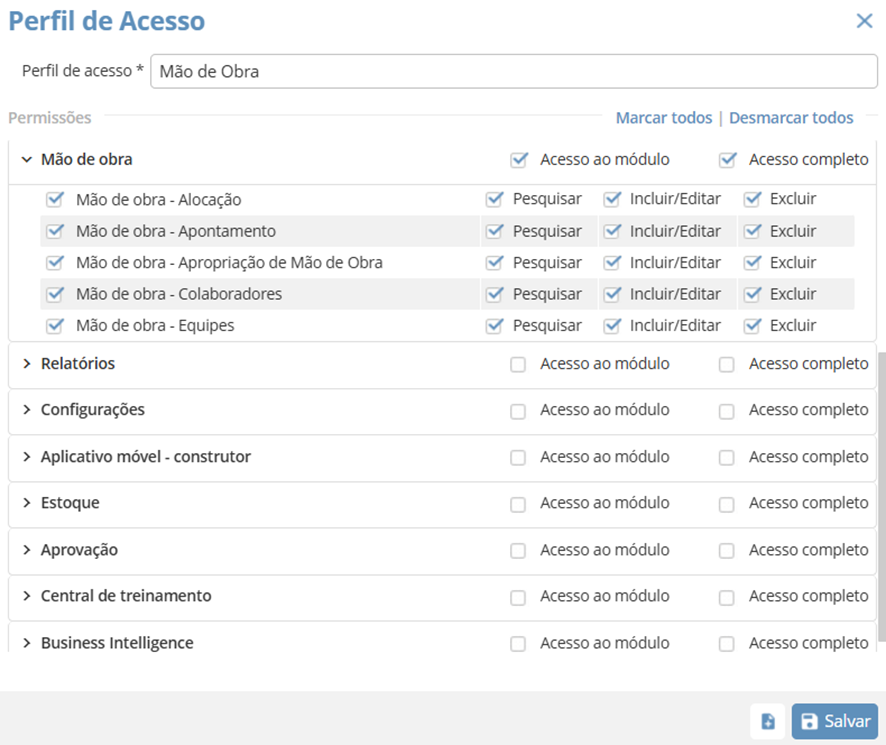Collapse the Mão de obra section

tap(27, 159)
